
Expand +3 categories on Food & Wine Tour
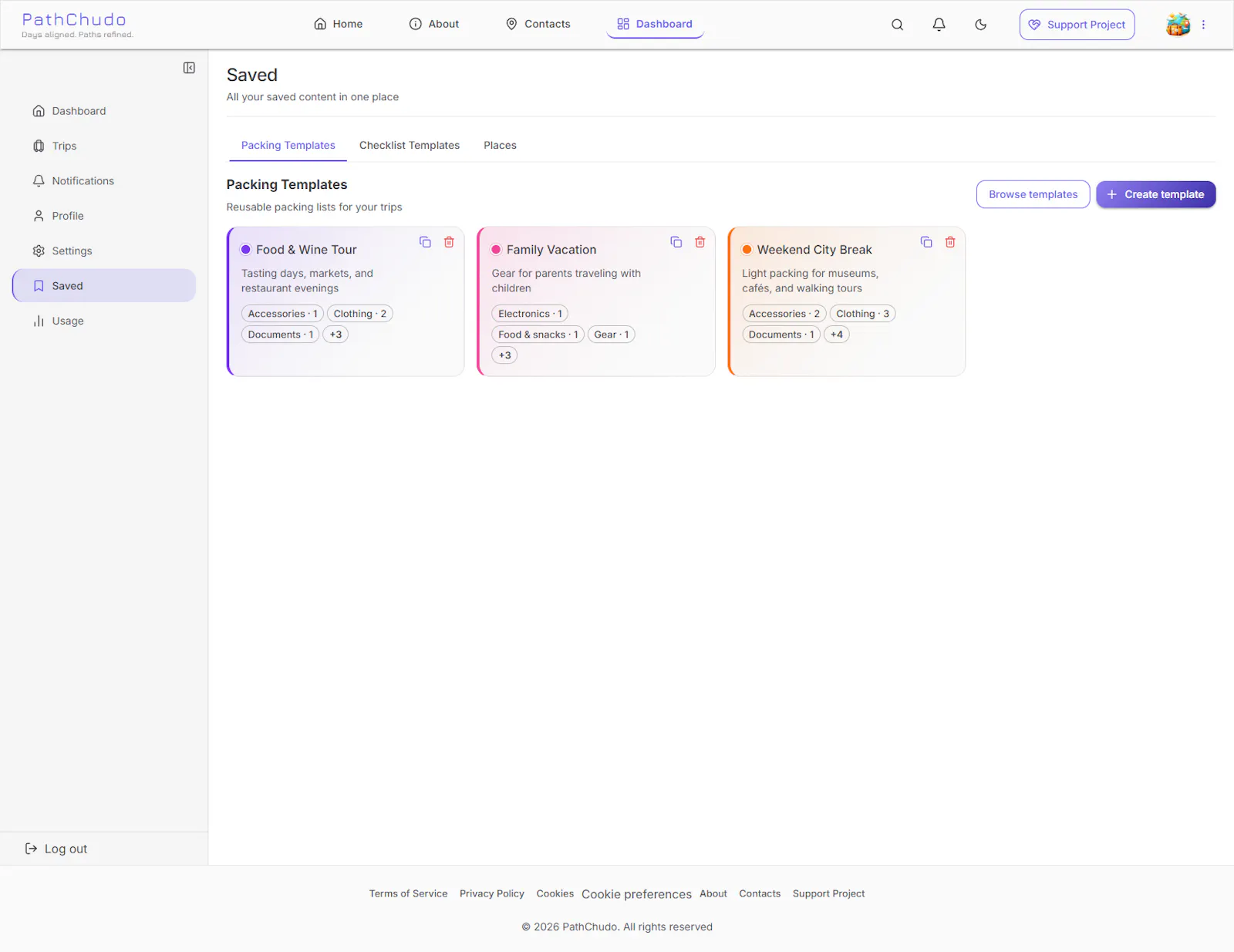coord(335,335)
